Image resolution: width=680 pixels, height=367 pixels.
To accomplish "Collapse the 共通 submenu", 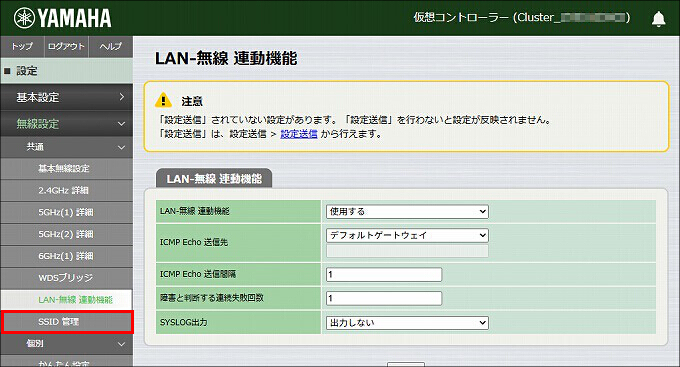I will coord(66,147).
